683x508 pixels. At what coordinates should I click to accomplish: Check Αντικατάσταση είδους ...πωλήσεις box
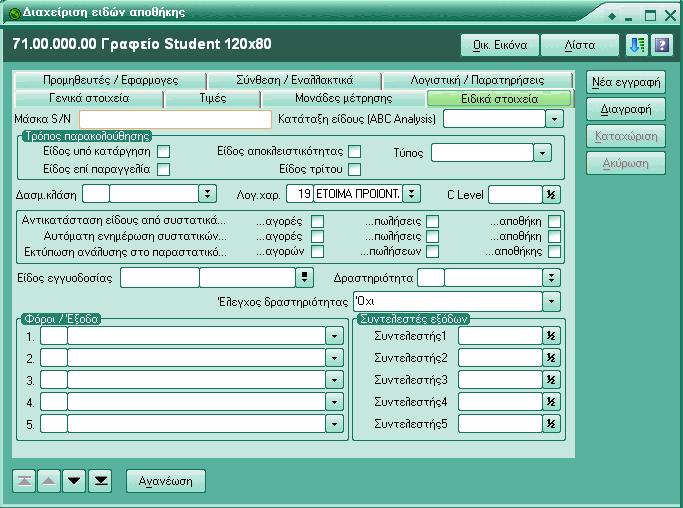coord(433,221)
